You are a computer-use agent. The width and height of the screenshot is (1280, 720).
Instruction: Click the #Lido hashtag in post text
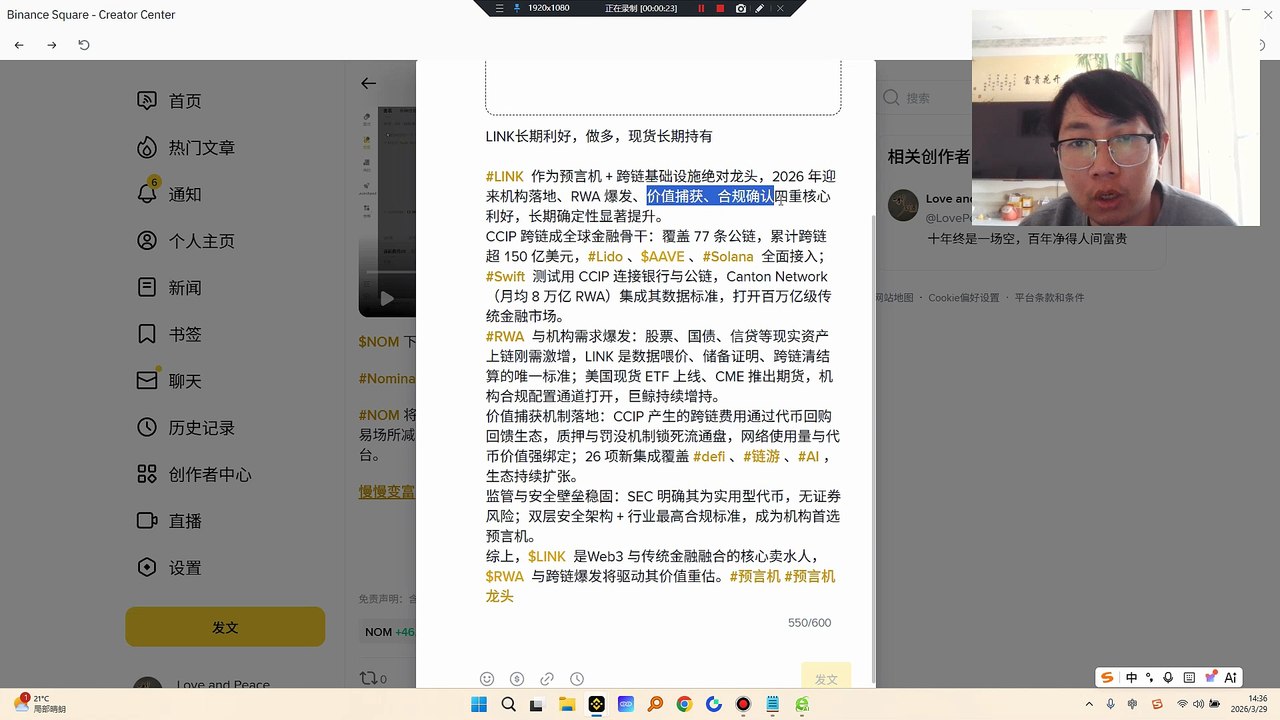[605, 257]
